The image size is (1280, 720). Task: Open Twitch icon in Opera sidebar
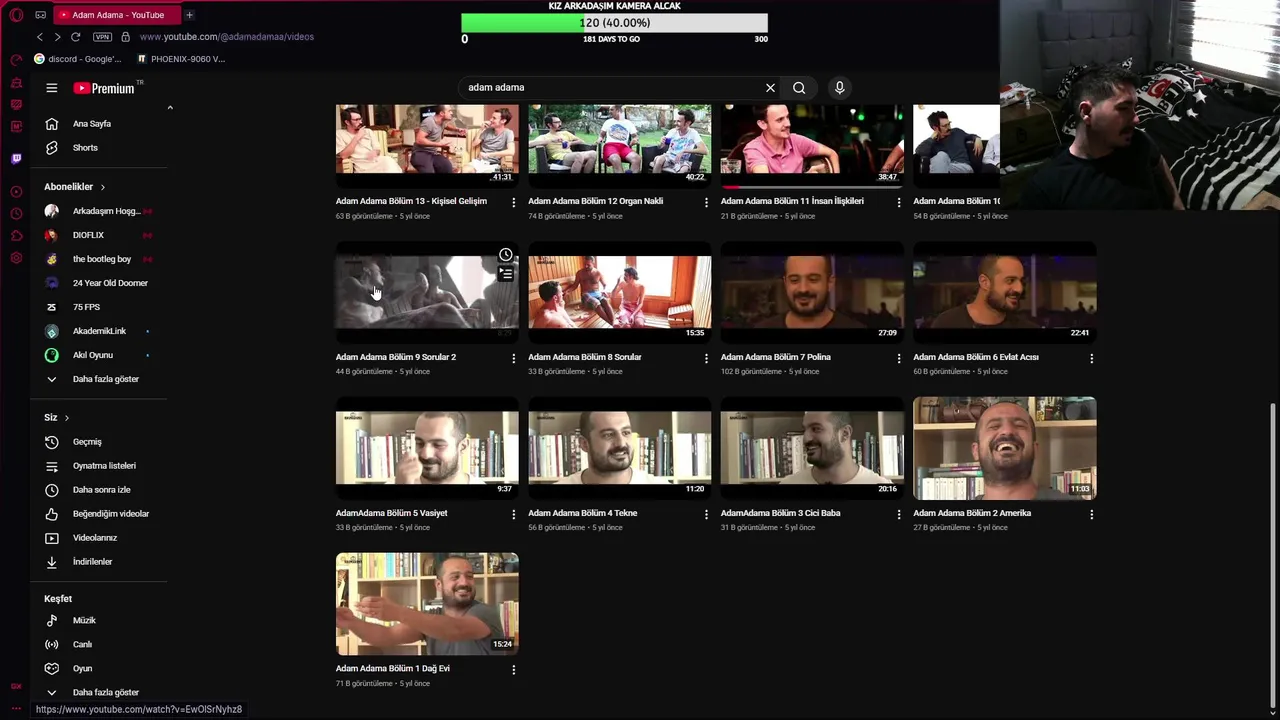(16, 159)
